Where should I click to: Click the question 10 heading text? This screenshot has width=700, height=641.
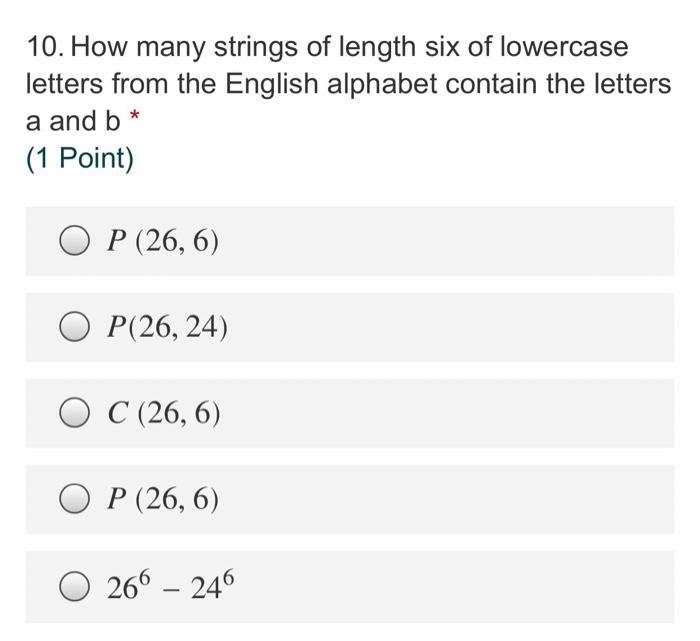[x=348, y=83]
